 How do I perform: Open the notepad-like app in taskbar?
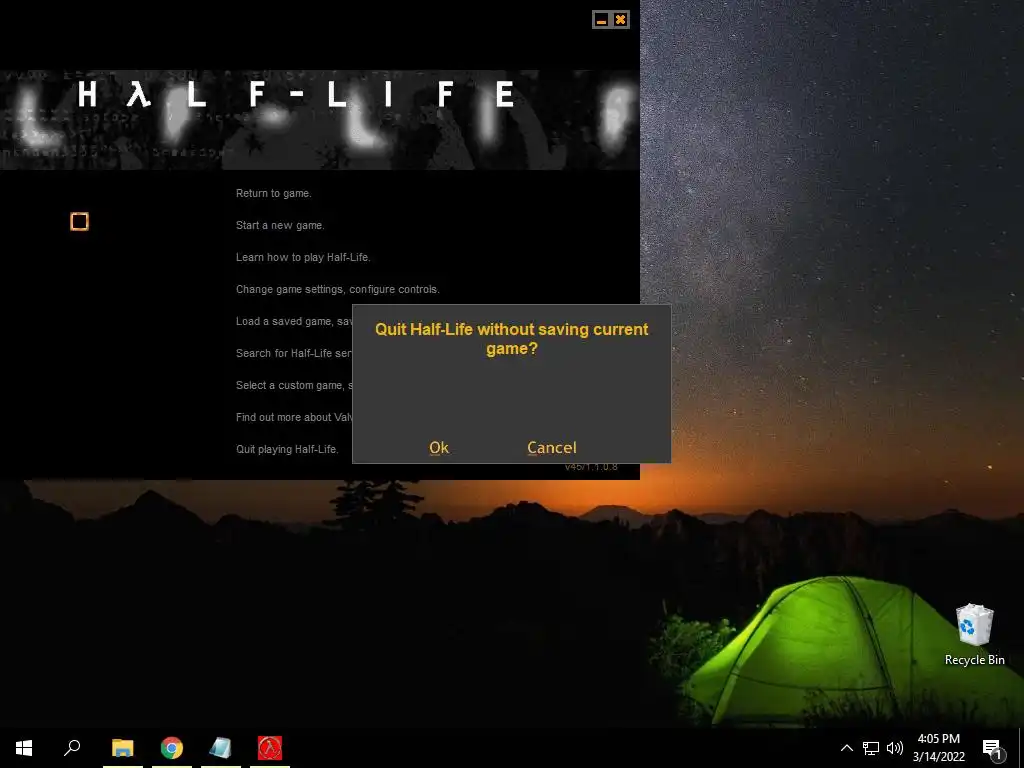tap(221, 748)
